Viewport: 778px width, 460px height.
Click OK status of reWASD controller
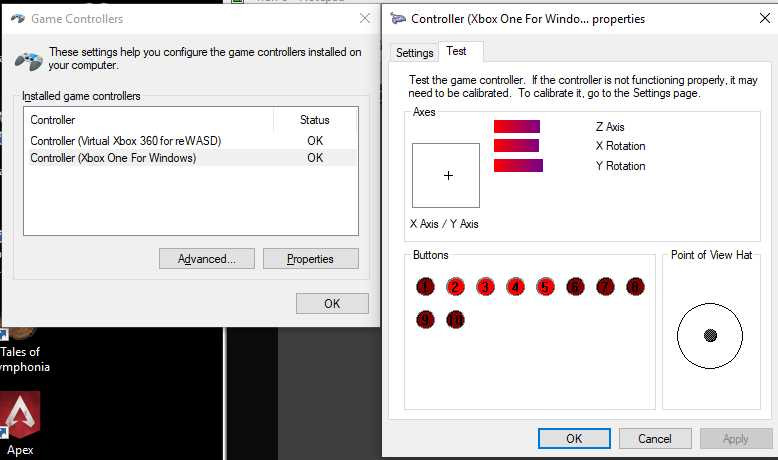click(315, 141)
